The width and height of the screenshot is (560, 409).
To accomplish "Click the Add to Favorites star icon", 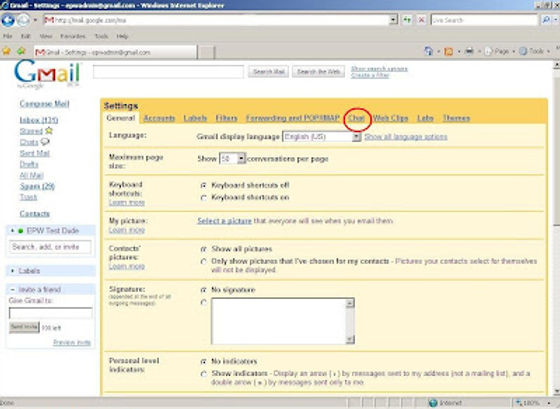I will tap(21, 51).
